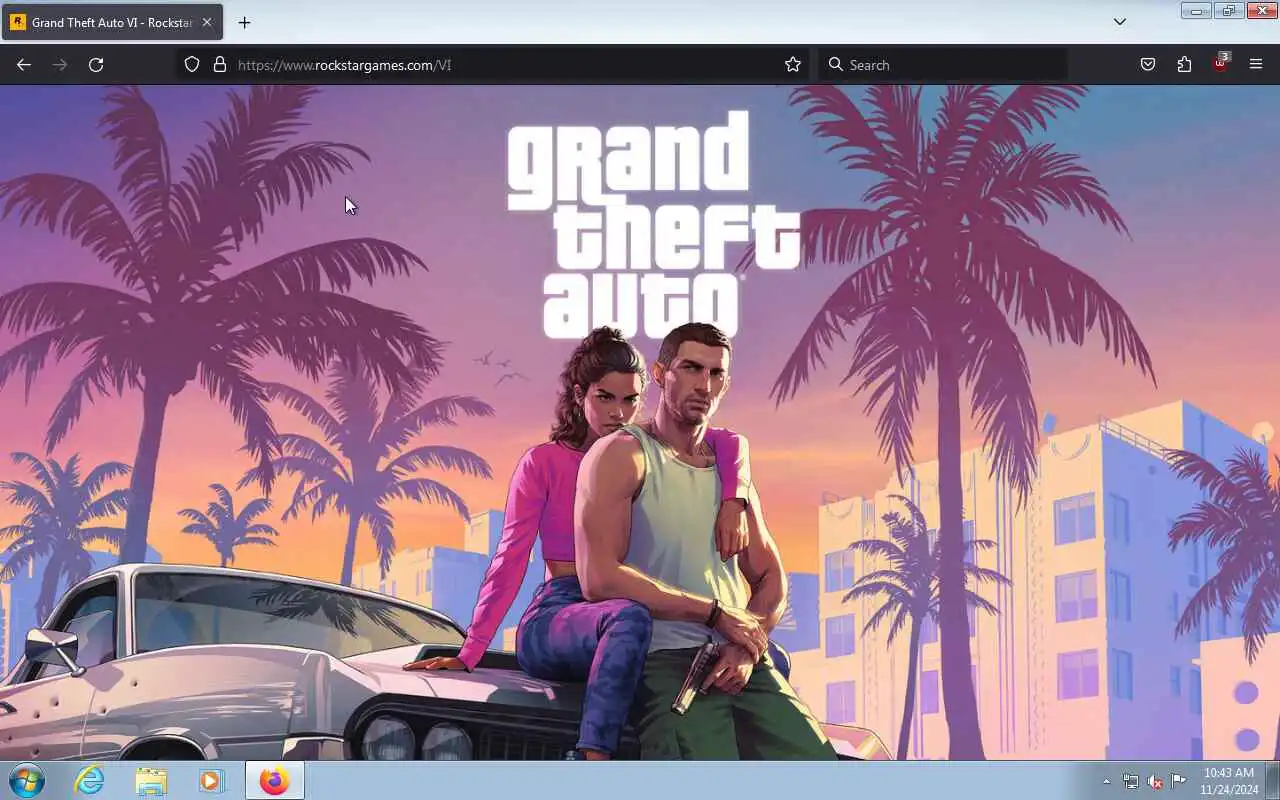
Task: Click the forward navigation arrow
Action: (60, 65)
